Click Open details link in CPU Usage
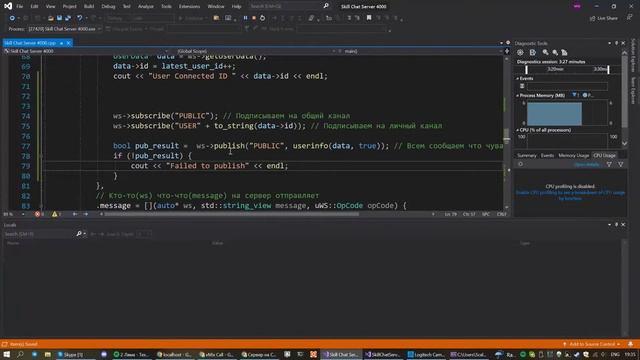The width and height of the screenshot is (640, 360). pyautogui.click(x=587, y=164)
